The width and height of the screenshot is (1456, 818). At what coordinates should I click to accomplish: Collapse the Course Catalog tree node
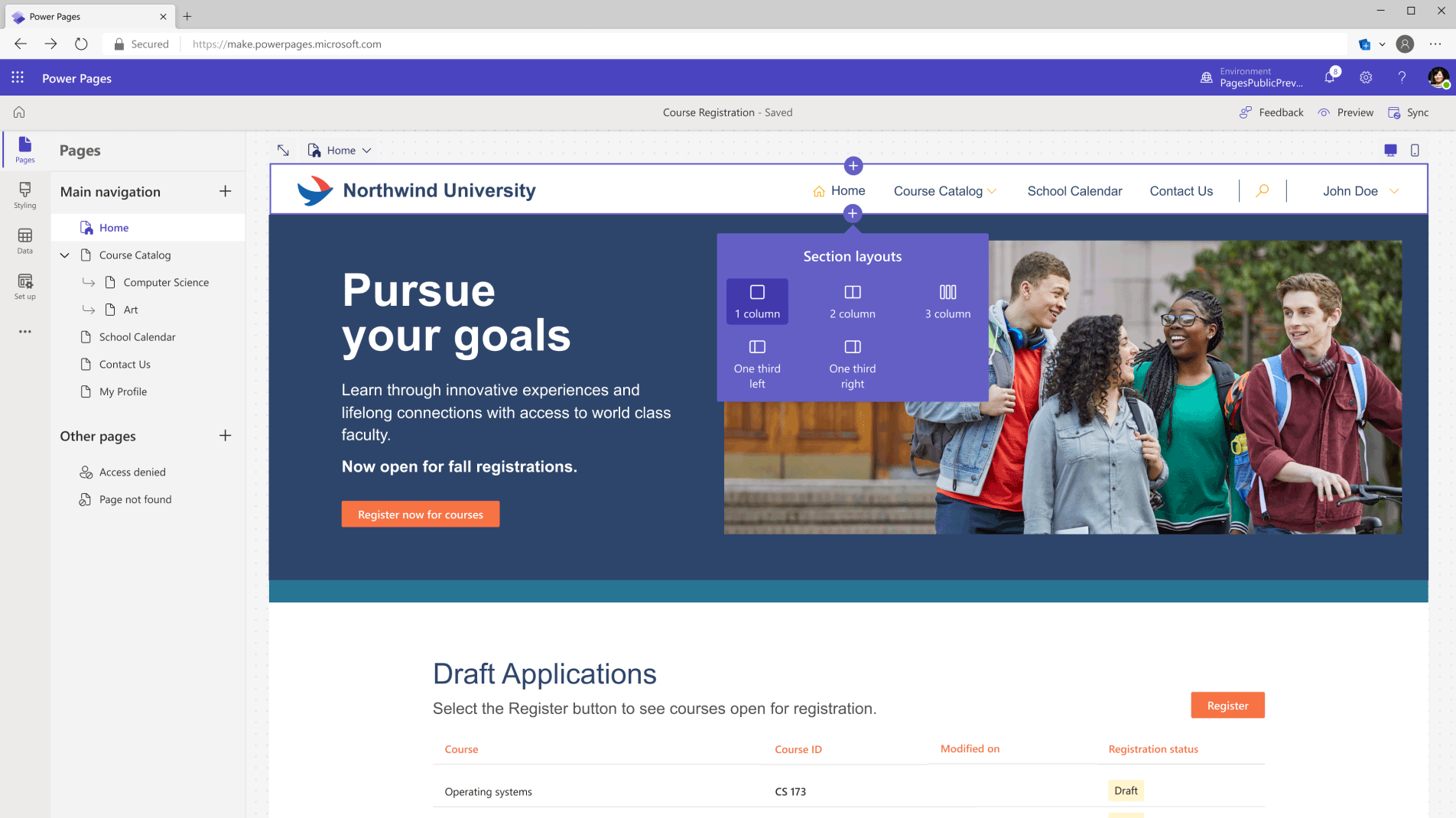(65, 255)
